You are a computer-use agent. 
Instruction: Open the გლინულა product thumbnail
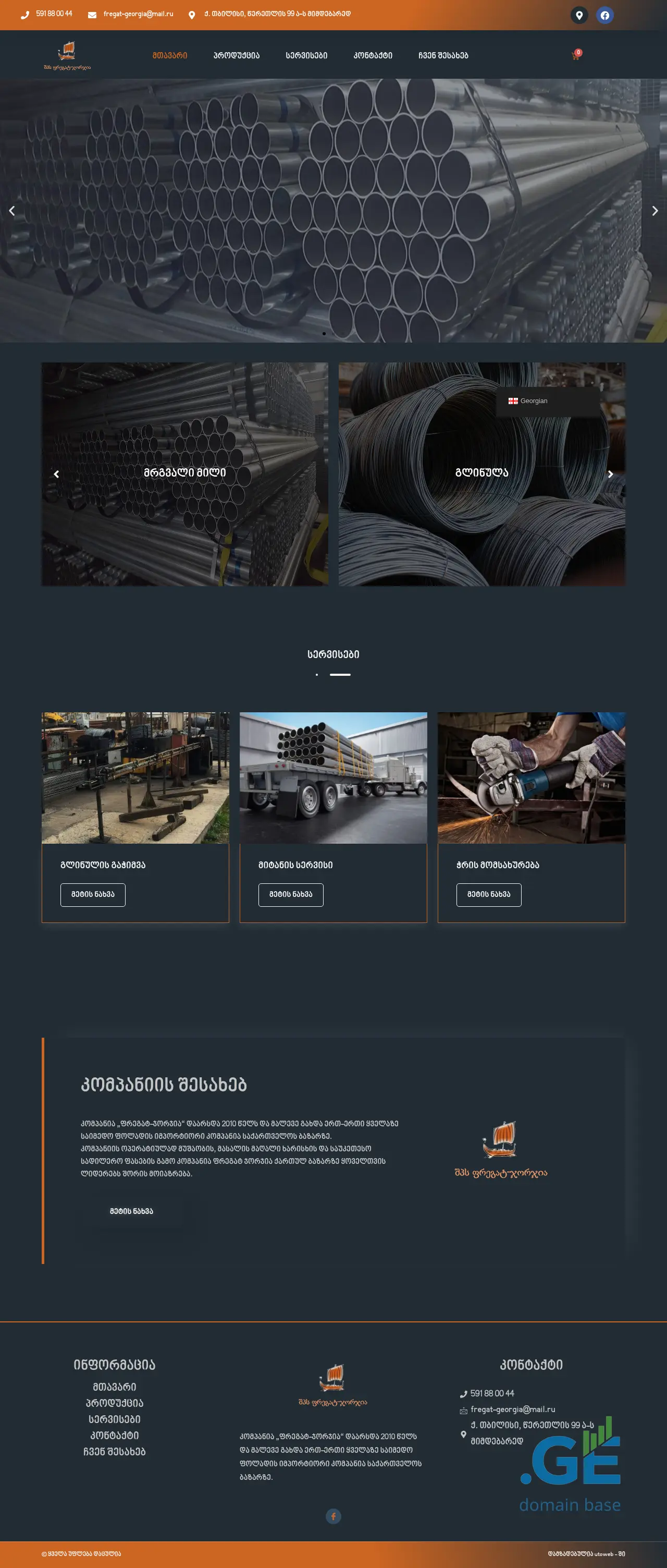coord(481,473)
